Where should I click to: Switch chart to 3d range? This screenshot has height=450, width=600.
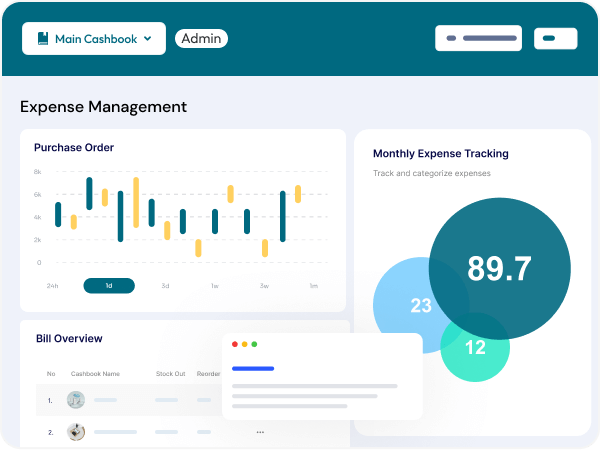(165, 286)
